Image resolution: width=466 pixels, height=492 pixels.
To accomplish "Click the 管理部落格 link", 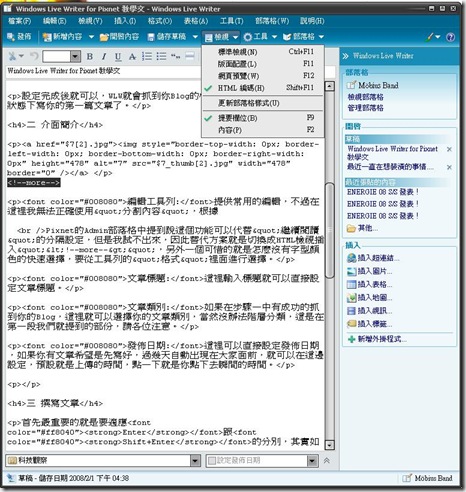I will 365,108.
